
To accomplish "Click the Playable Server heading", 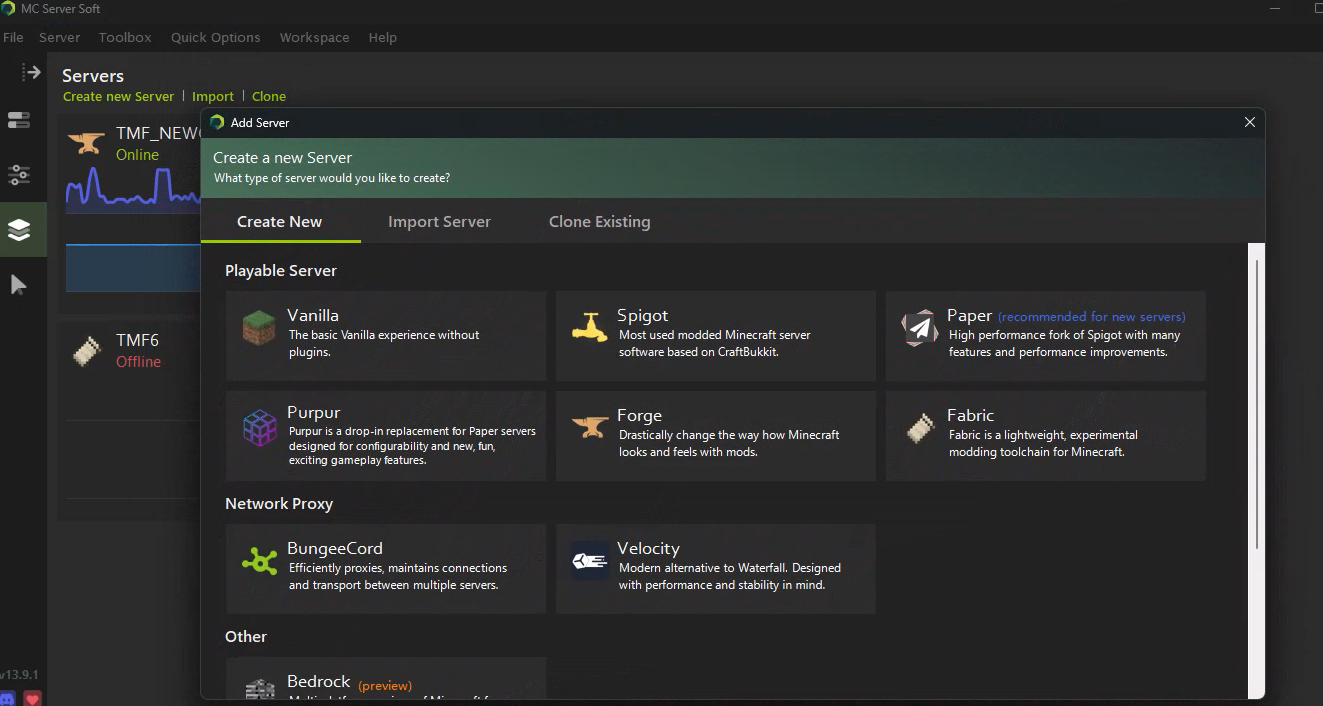I will (x=281, y=271).
